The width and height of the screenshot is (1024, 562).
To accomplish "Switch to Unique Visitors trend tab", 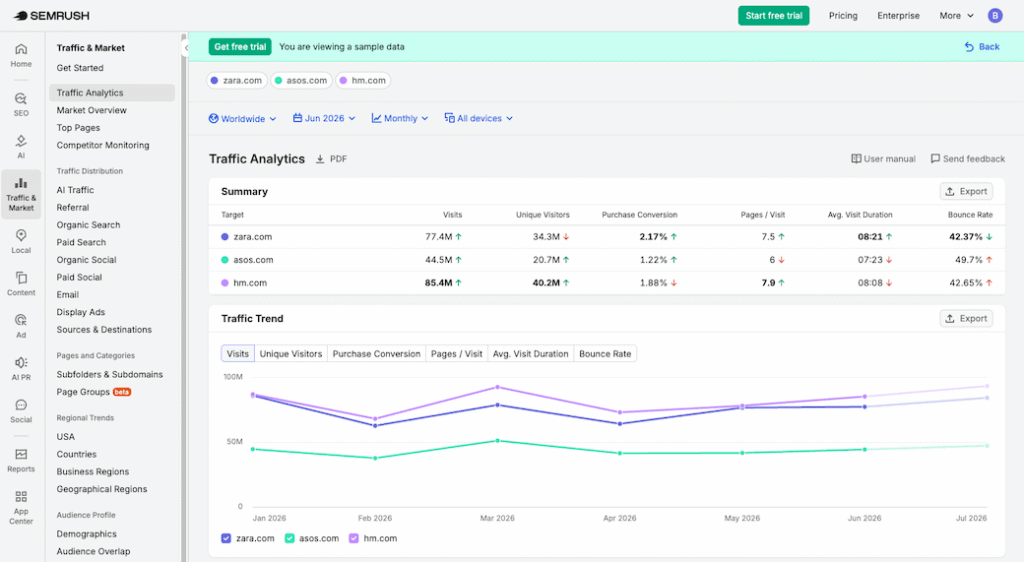I will [x=291, y=354].
